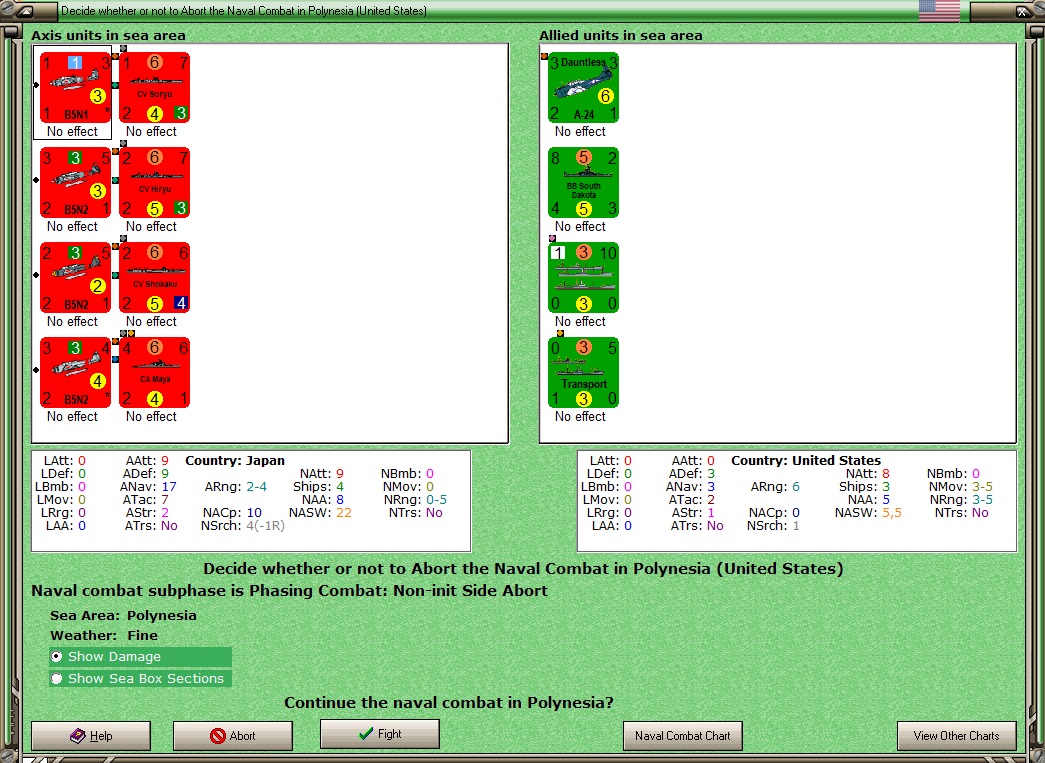Click the 'Country: United States' label
This screenshot has width=1045, height=763.
click(806, 460)
